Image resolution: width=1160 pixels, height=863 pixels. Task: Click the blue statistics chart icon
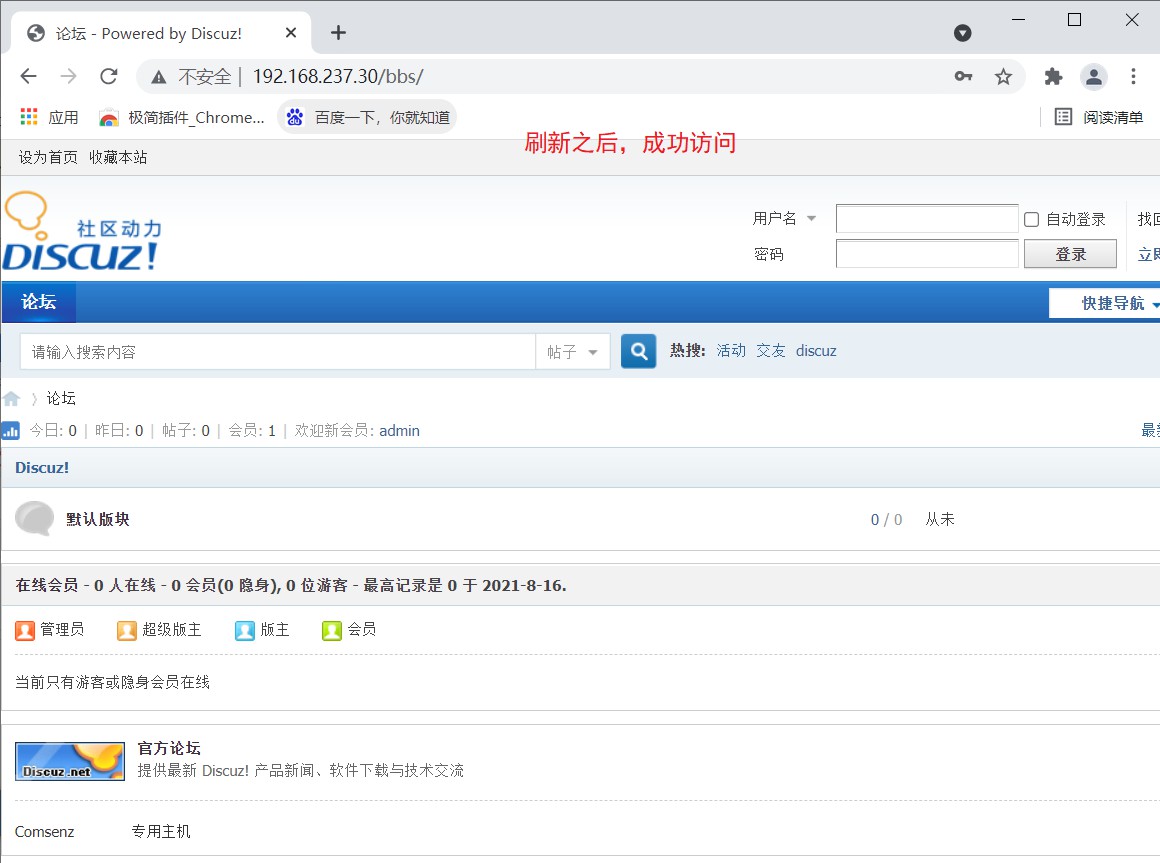click(10, 430)
